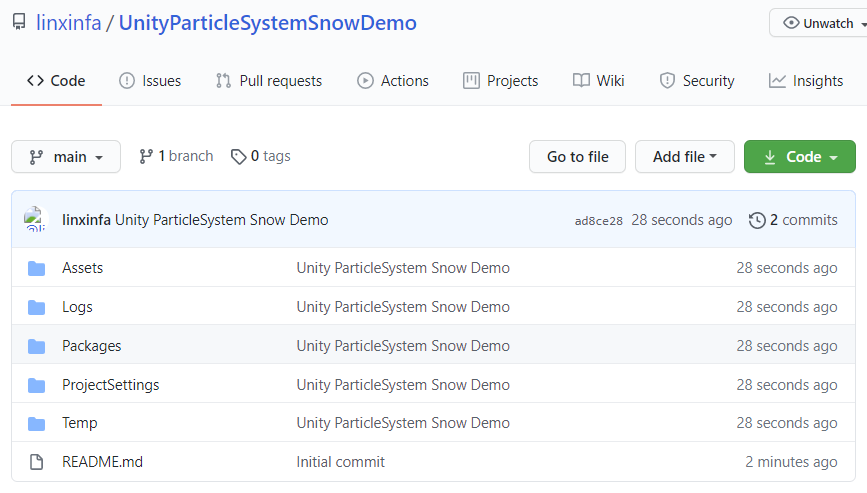
Task: Open the Issues tab
Action: point(150,81)
